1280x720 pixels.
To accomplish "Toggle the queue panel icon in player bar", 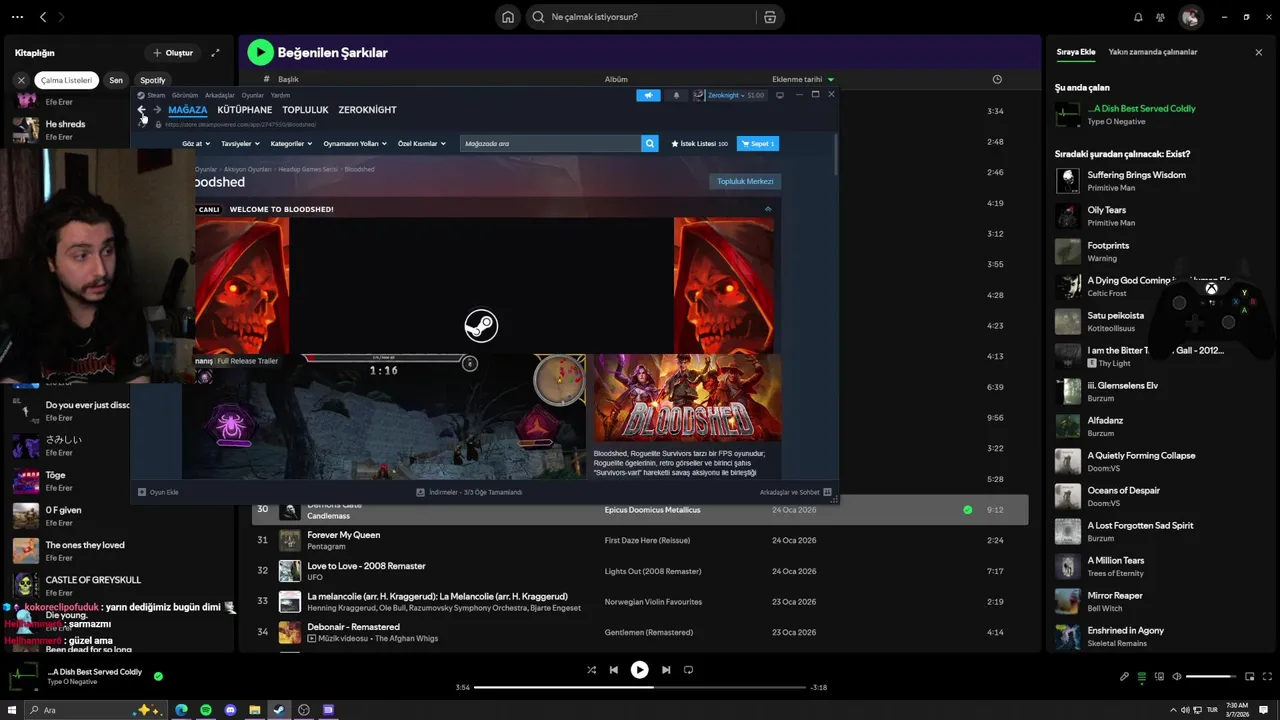I will click(x=1141, y=677).
